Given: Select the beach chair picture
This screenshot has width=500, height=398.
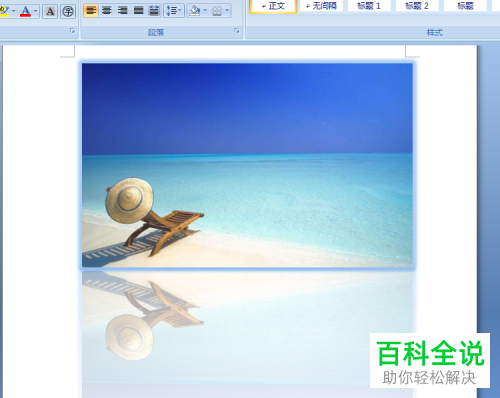Looking at the screenshot, I should tap(247, 165).
